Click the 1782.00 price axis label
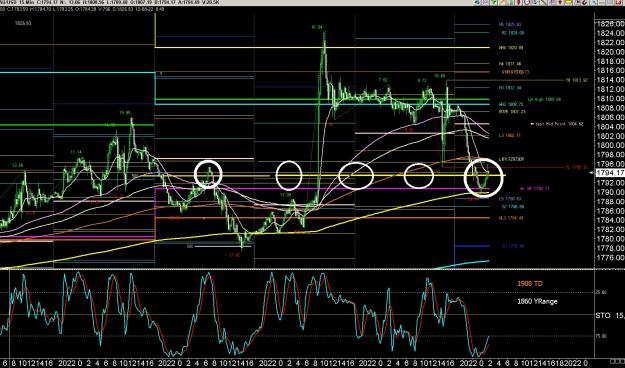625x368 pixels. click(x=610, y=230)
